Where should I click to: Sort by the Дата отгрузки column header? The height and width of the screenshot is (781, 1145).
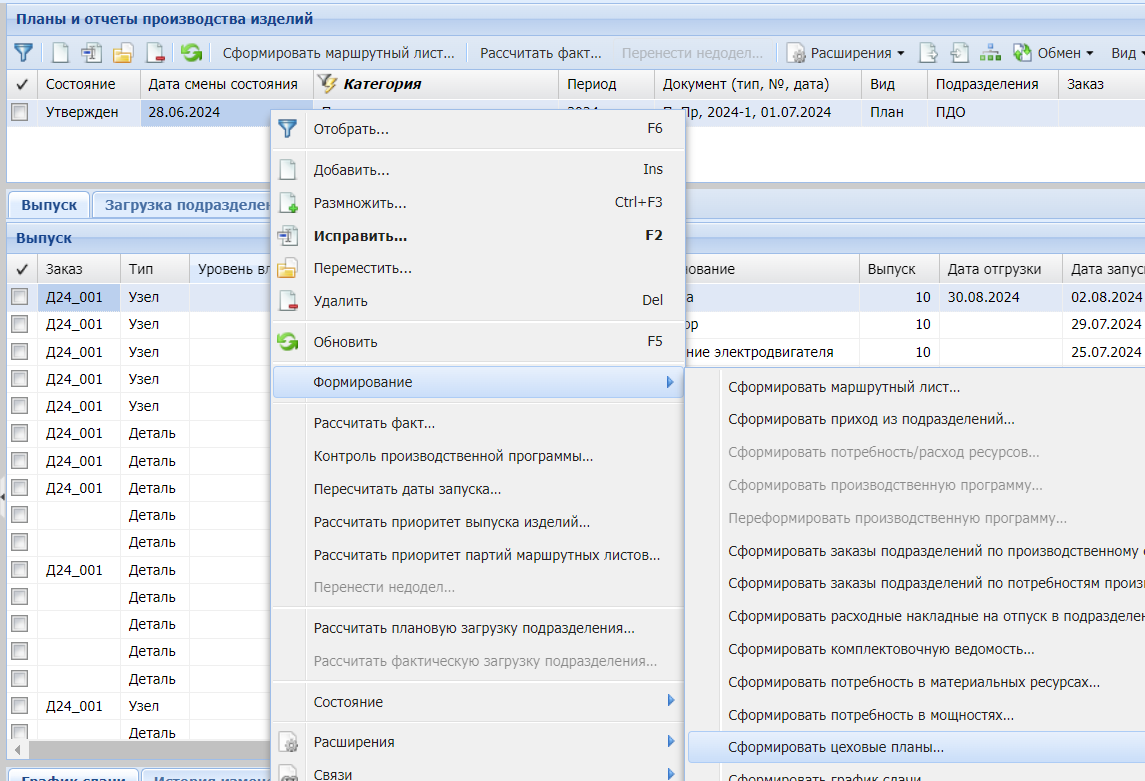(x=994, y=269)
